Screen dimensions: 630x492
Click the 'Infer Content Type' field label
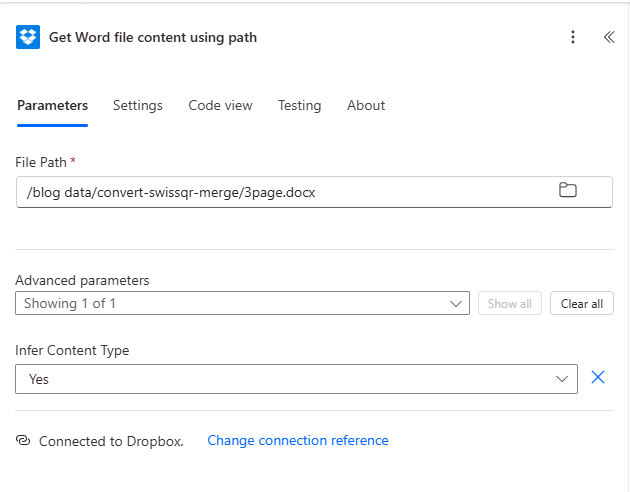click(72, 350)
